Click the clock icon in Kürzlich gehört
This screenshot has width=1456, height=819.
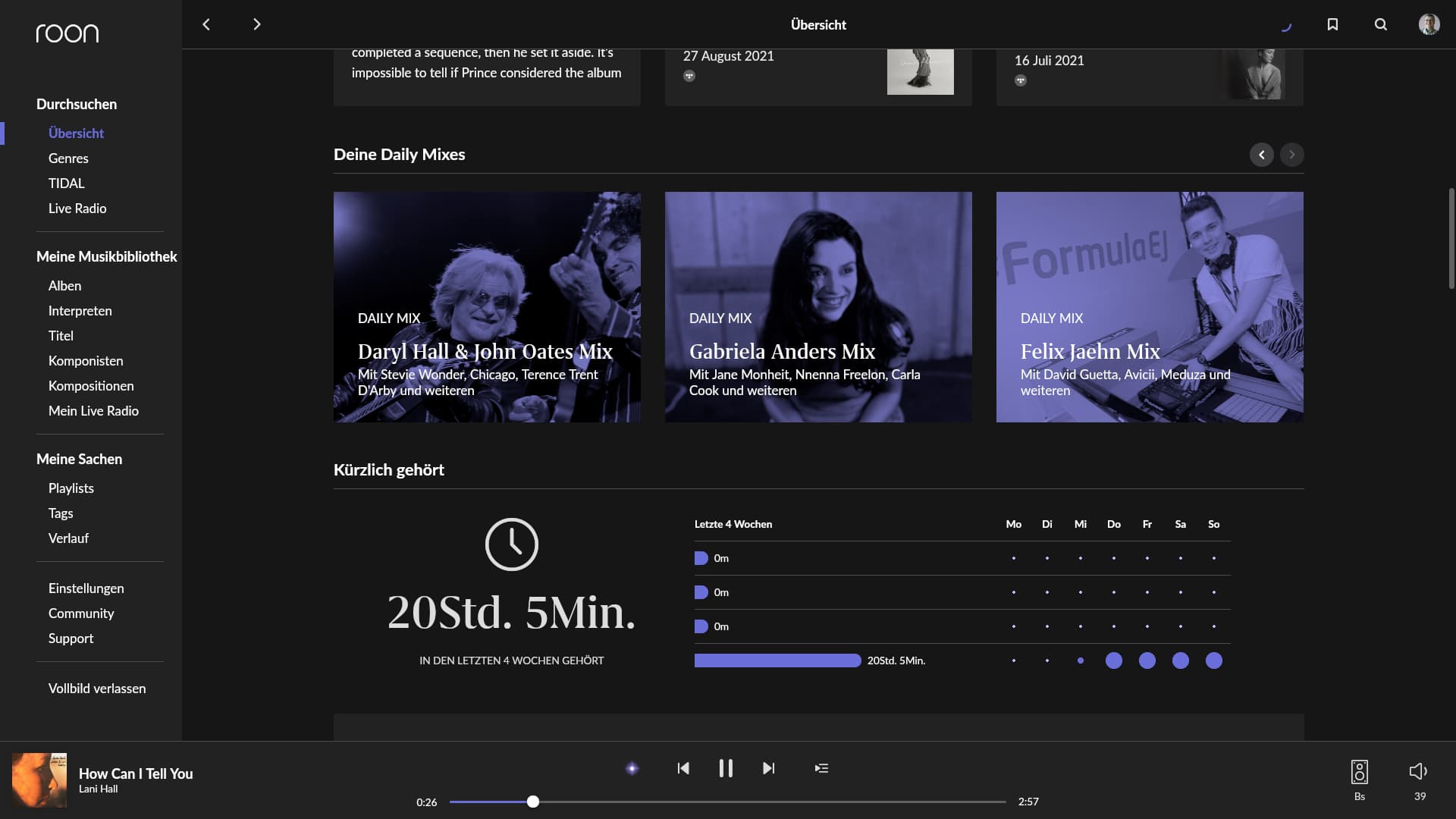click(x=512, y=544)
